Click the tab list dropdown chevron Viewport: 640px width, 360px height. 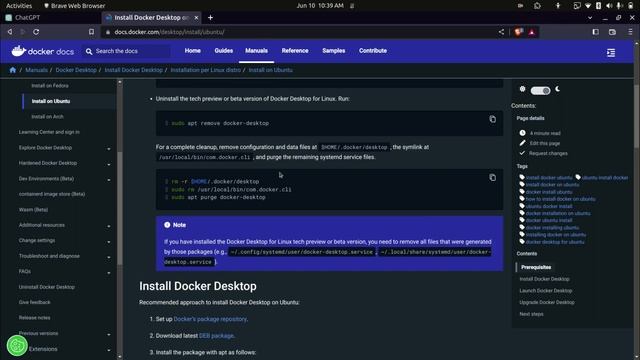click(x=590, y=18)
